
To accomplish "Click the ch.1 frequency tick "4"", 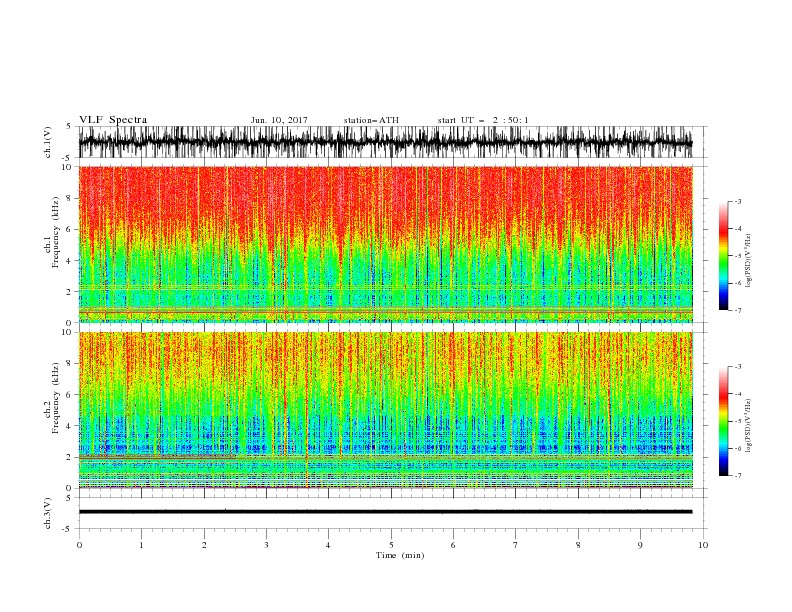I will click(69, 261).
